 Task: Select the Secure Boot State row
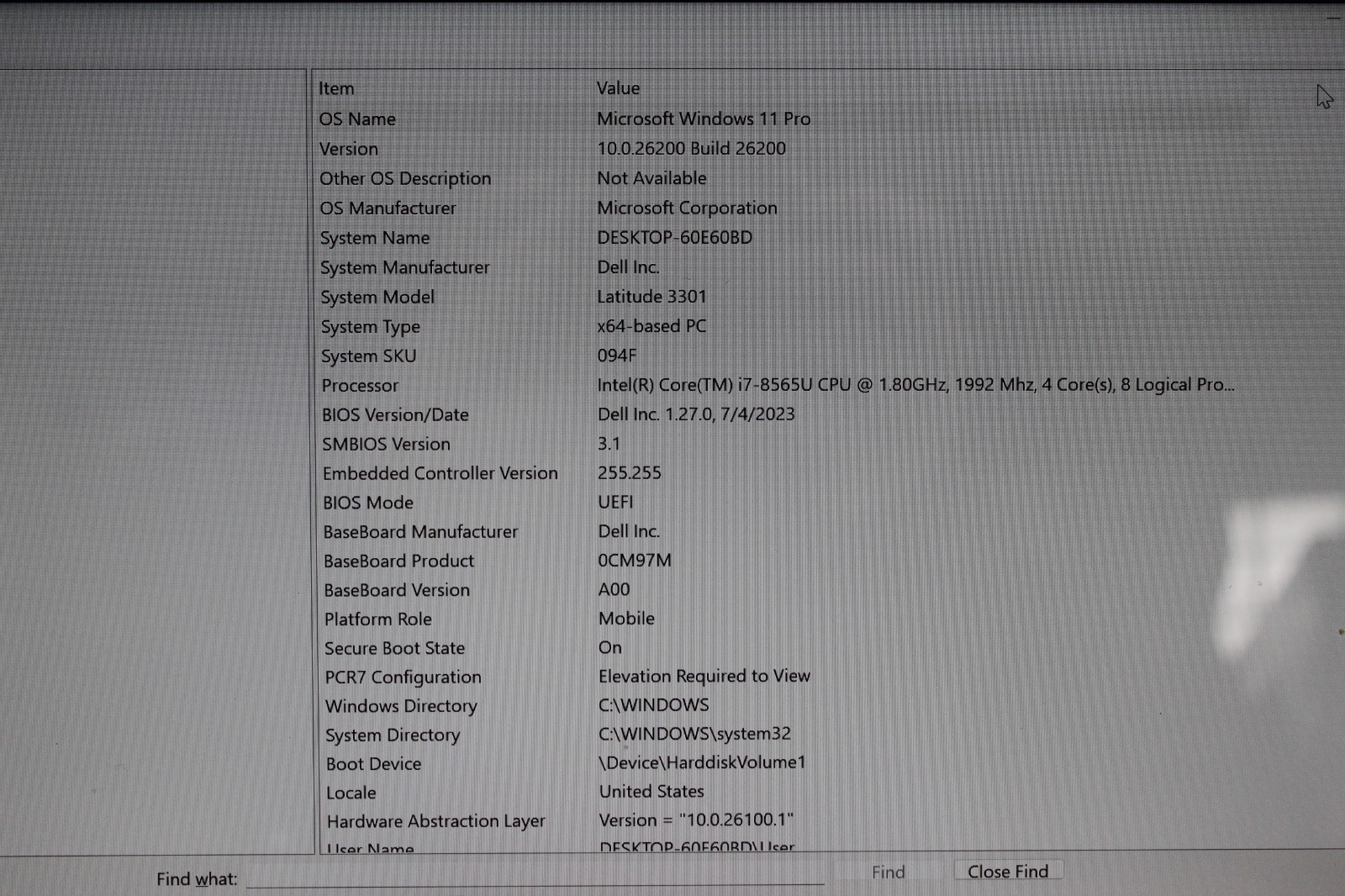point(394,648)
